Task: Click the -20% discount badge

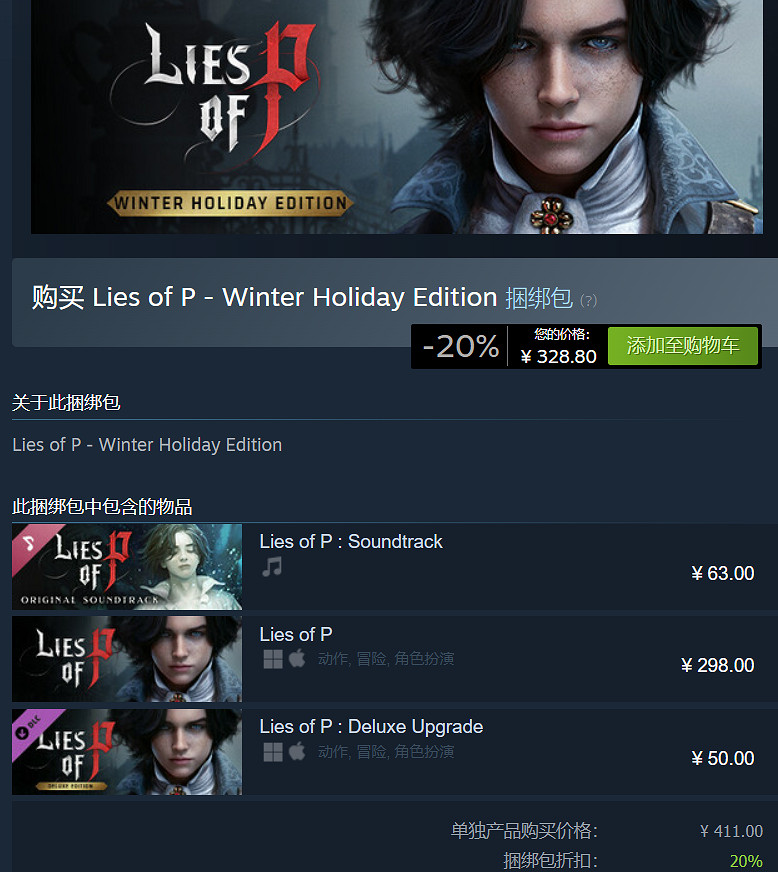Action: [x=460, y=346]
